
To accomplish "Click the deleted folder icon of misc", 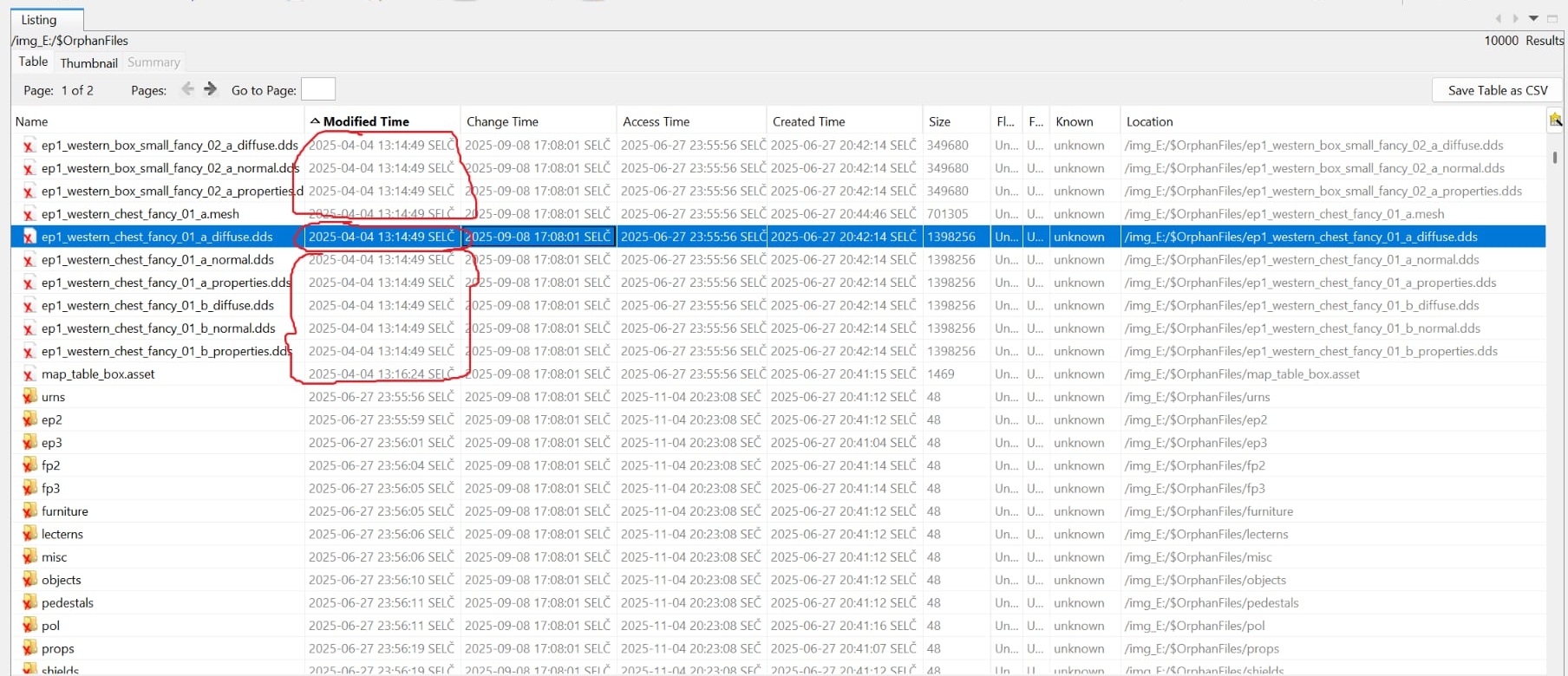I will [29, 556].
